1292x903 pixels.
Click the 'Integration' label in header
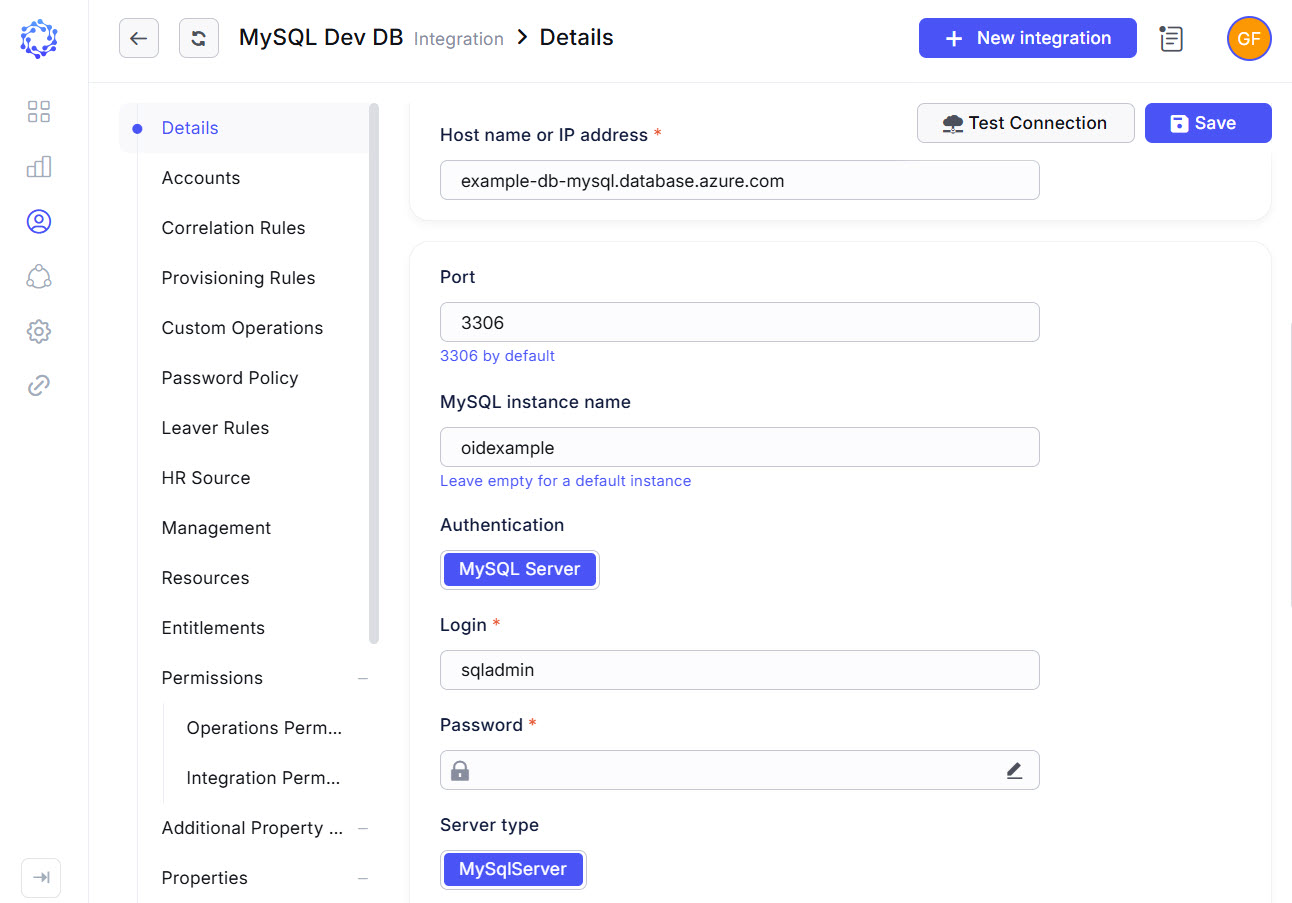pyautogui.click(x=459, y=39)
